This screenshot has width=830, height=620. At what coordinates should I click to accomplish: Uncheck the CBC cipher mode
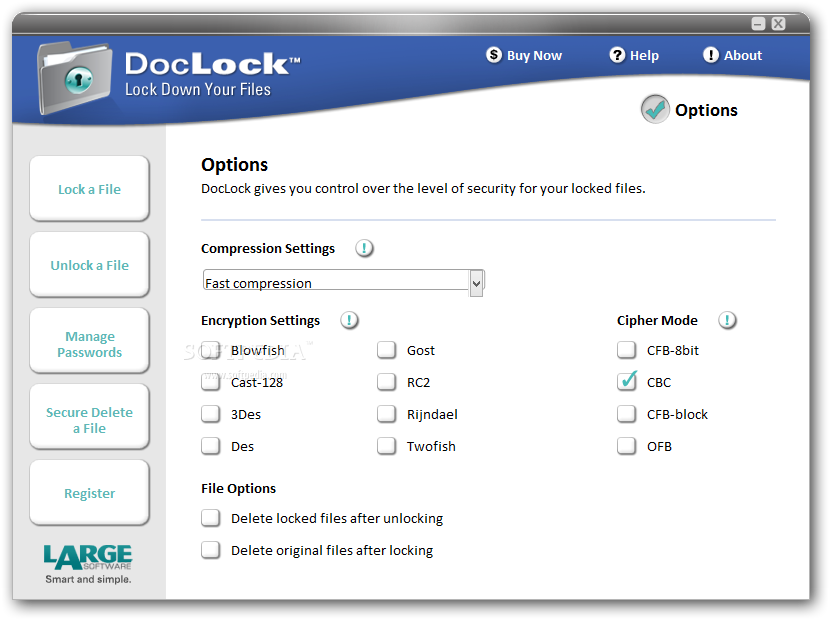(x=627, y=382)
